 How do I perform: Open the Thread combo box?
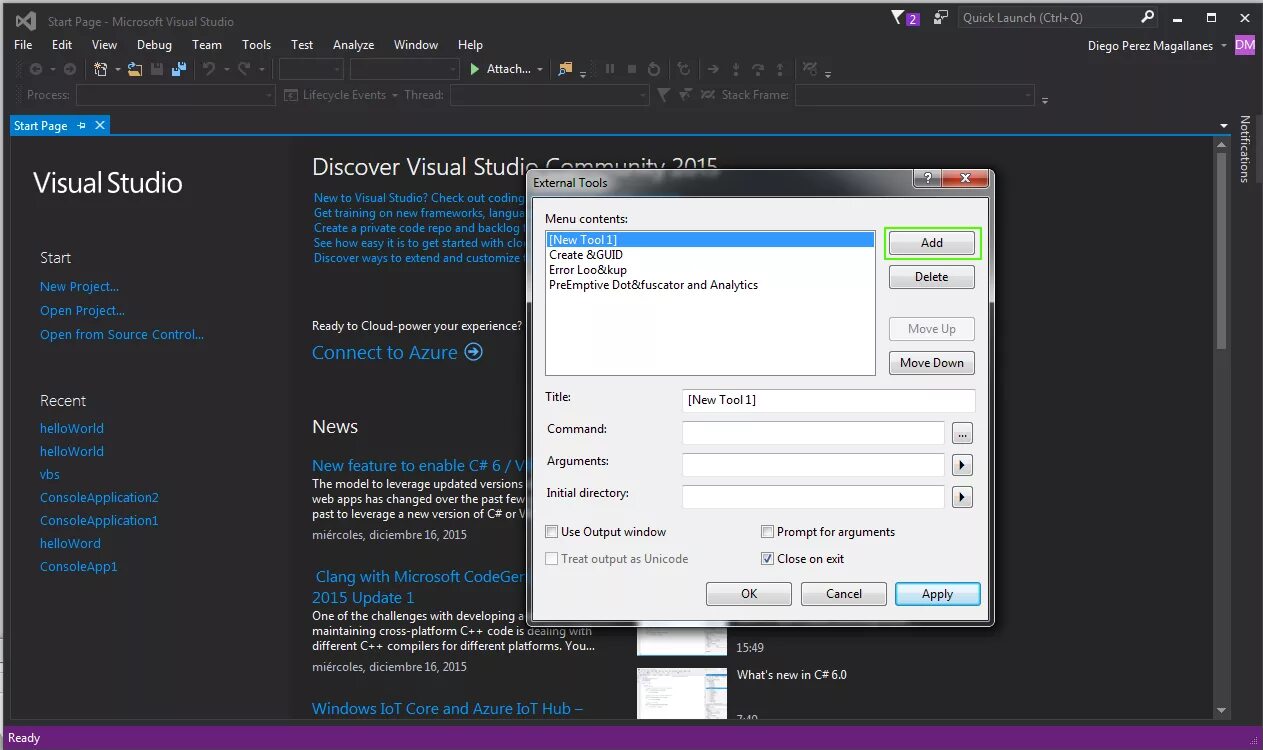pos(549,95)
